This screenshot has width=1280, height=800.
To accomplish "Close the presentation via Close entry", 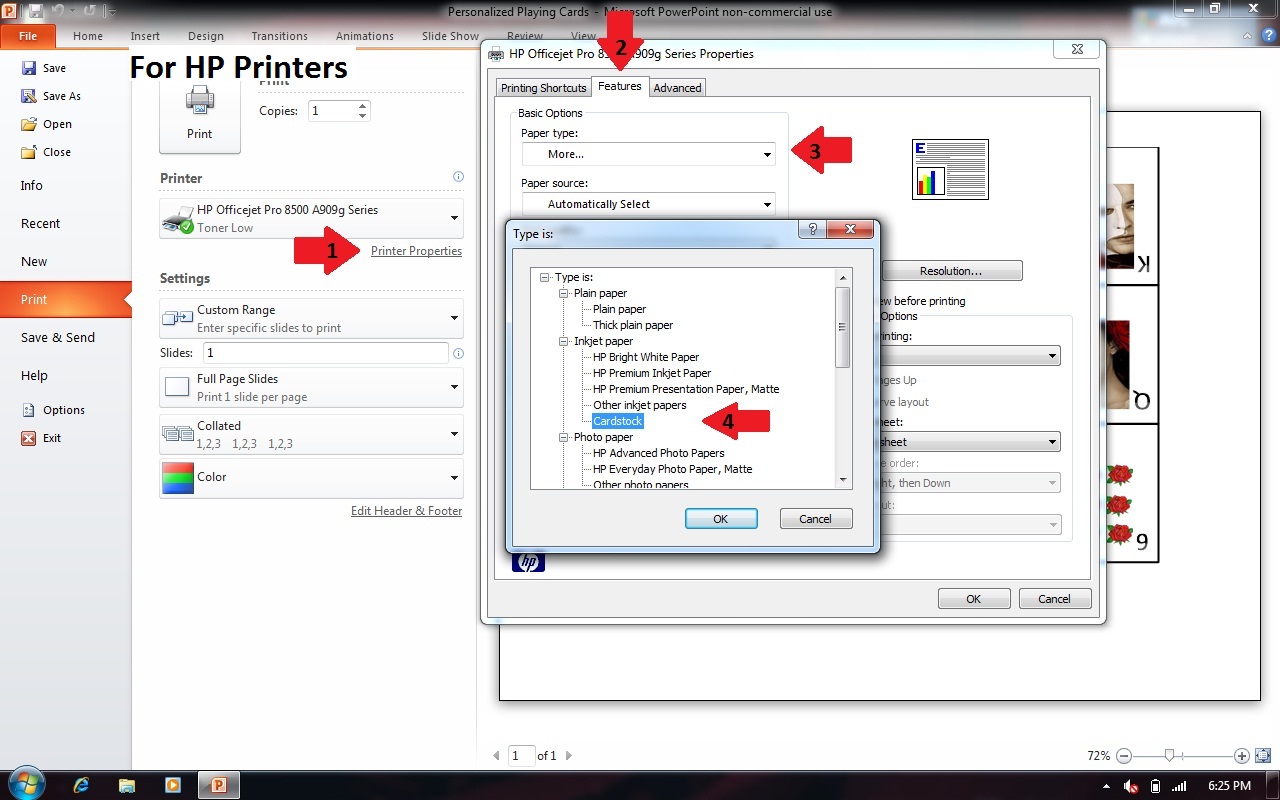I will [x=46, y=152].
